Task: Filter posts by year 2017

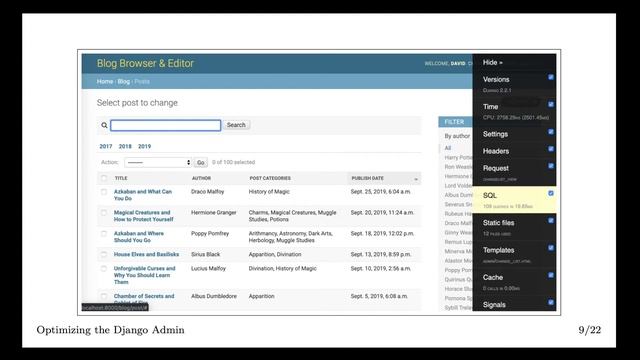Action: coord(106,146)
